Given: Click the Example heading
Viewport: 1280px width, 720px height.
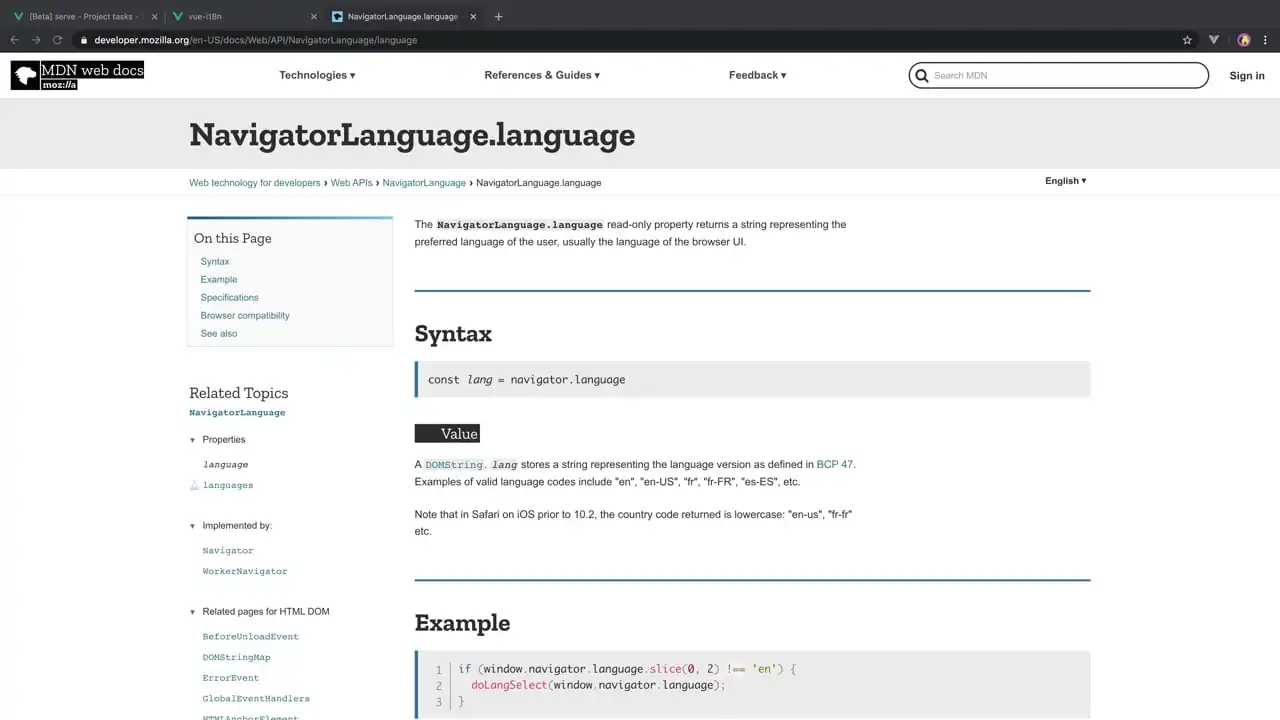Looking at the screenshot, I should tap(462, 623).
